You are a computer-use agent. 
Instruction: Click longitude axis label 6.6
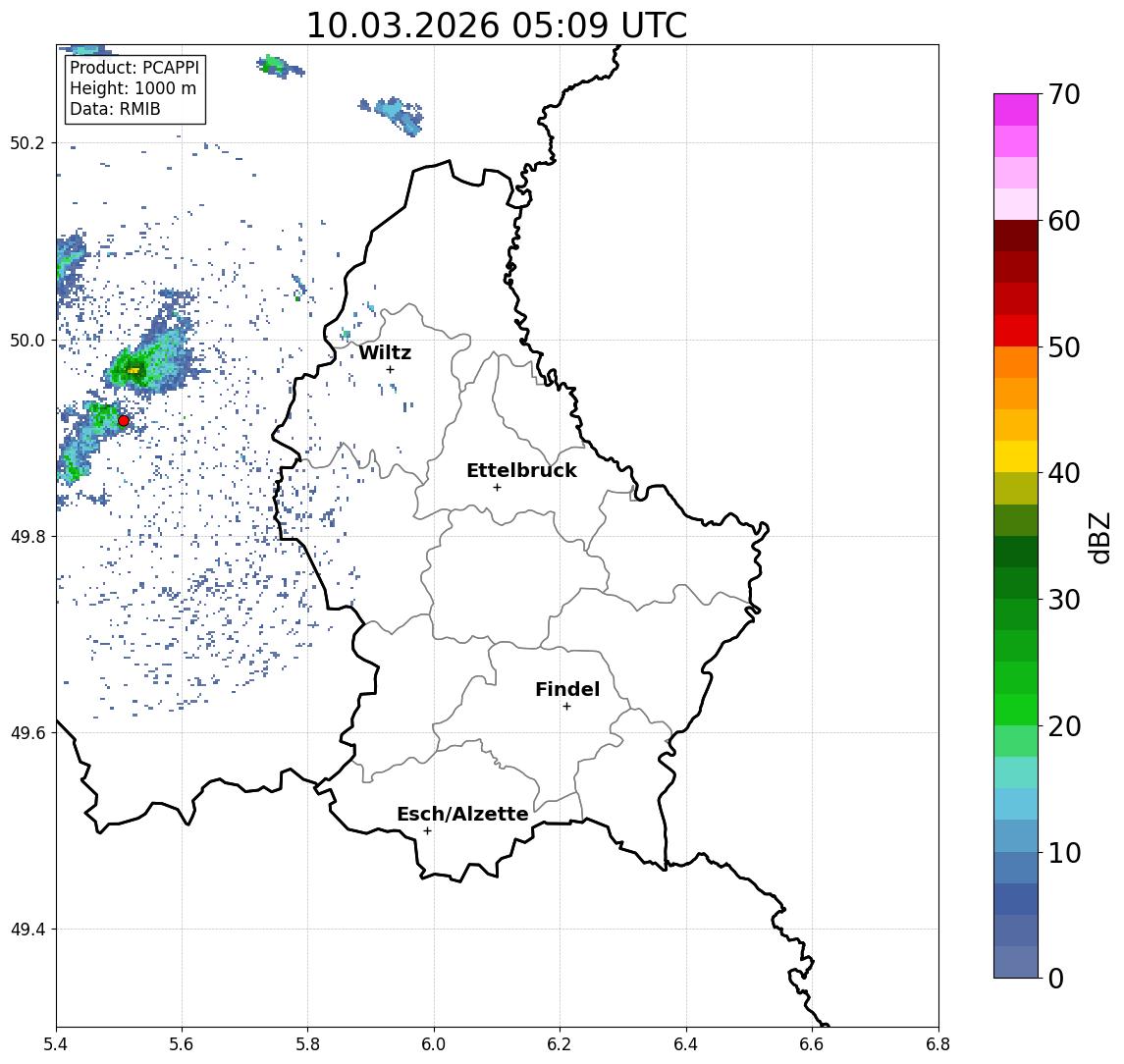coord(812,1044)
